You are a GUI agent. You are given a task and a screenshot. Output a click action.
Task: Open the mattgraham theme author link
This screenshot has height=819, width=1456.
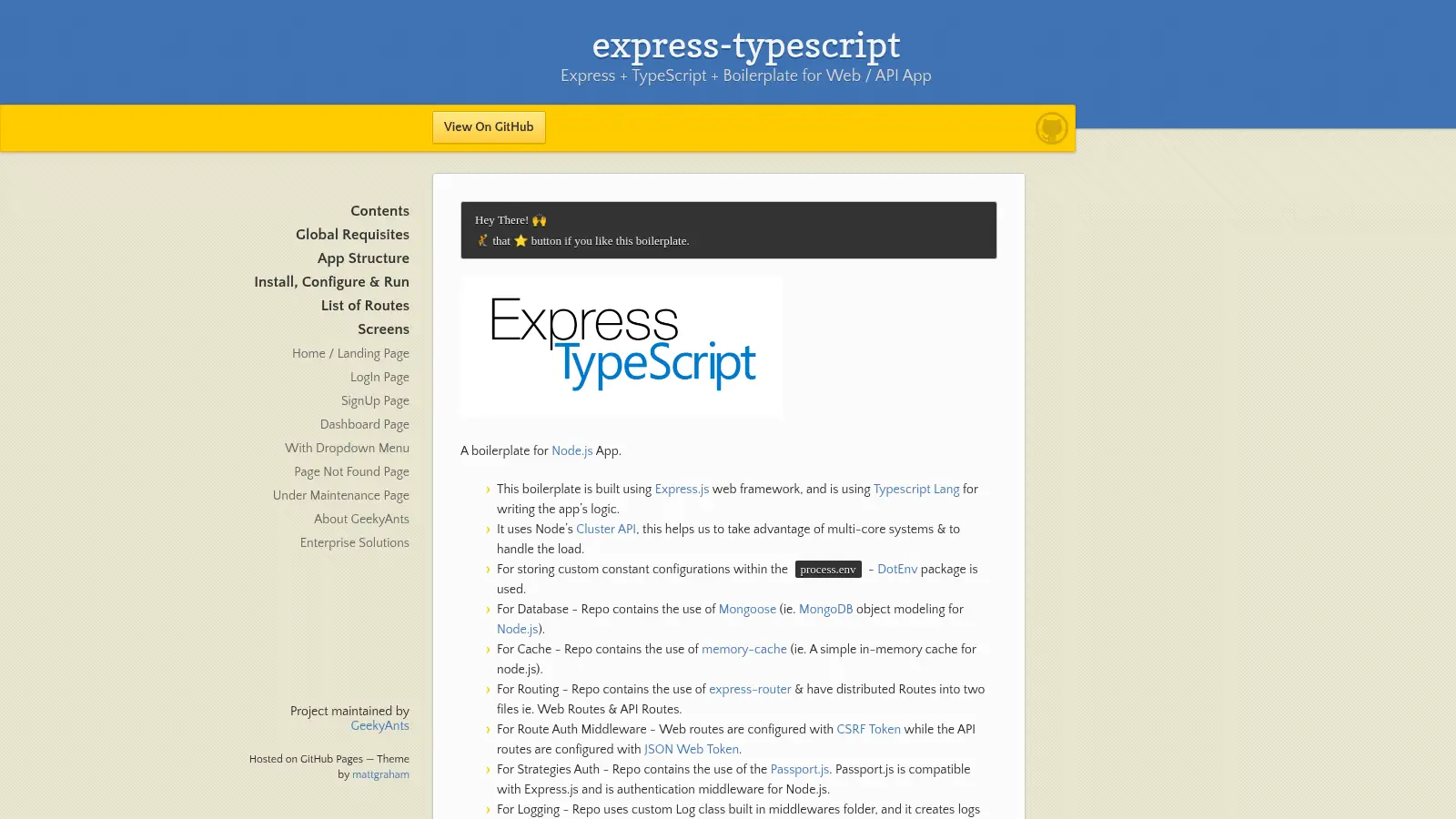pos(380,775)
